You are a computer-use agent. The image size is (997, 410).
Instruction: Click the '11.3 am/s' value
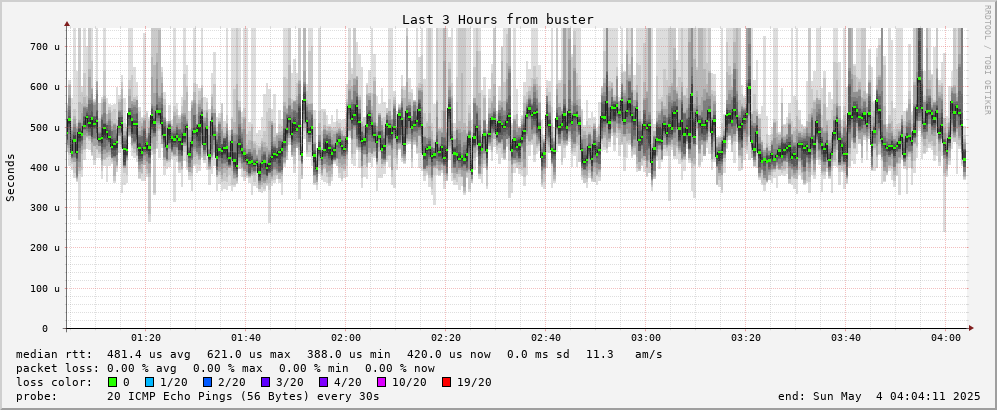pyautogui.click(x=625, y=354)
